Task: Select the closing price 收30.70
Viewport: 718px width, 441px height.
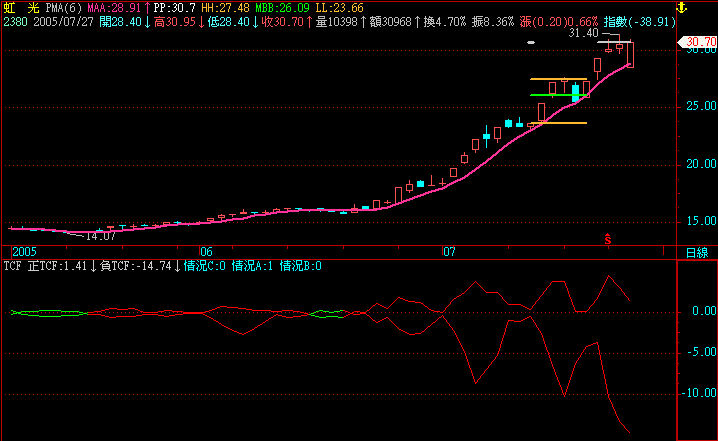Action: (283, 22)
